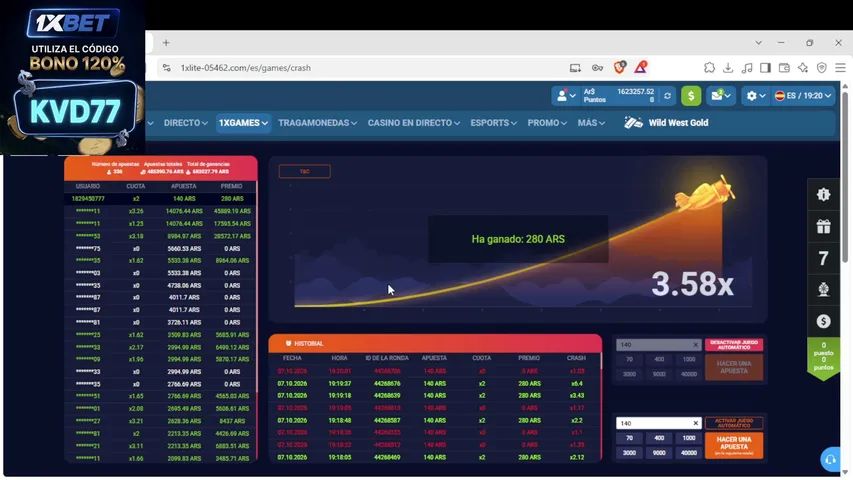This screenshot has height=480, width=853.
Task: Expand the 1XGAMES menu
Action: click(x=243, y=123)
